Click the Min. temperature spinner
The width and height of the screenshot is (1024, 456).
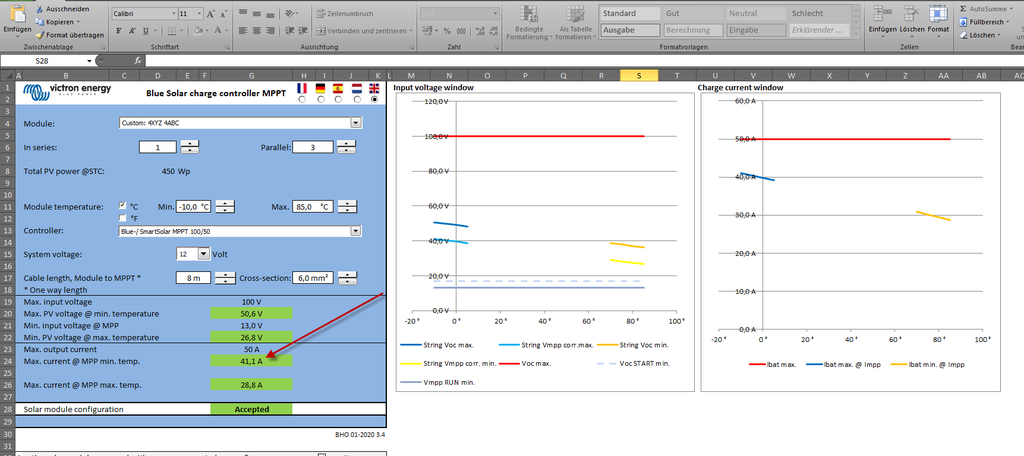[x=225, y=206]
